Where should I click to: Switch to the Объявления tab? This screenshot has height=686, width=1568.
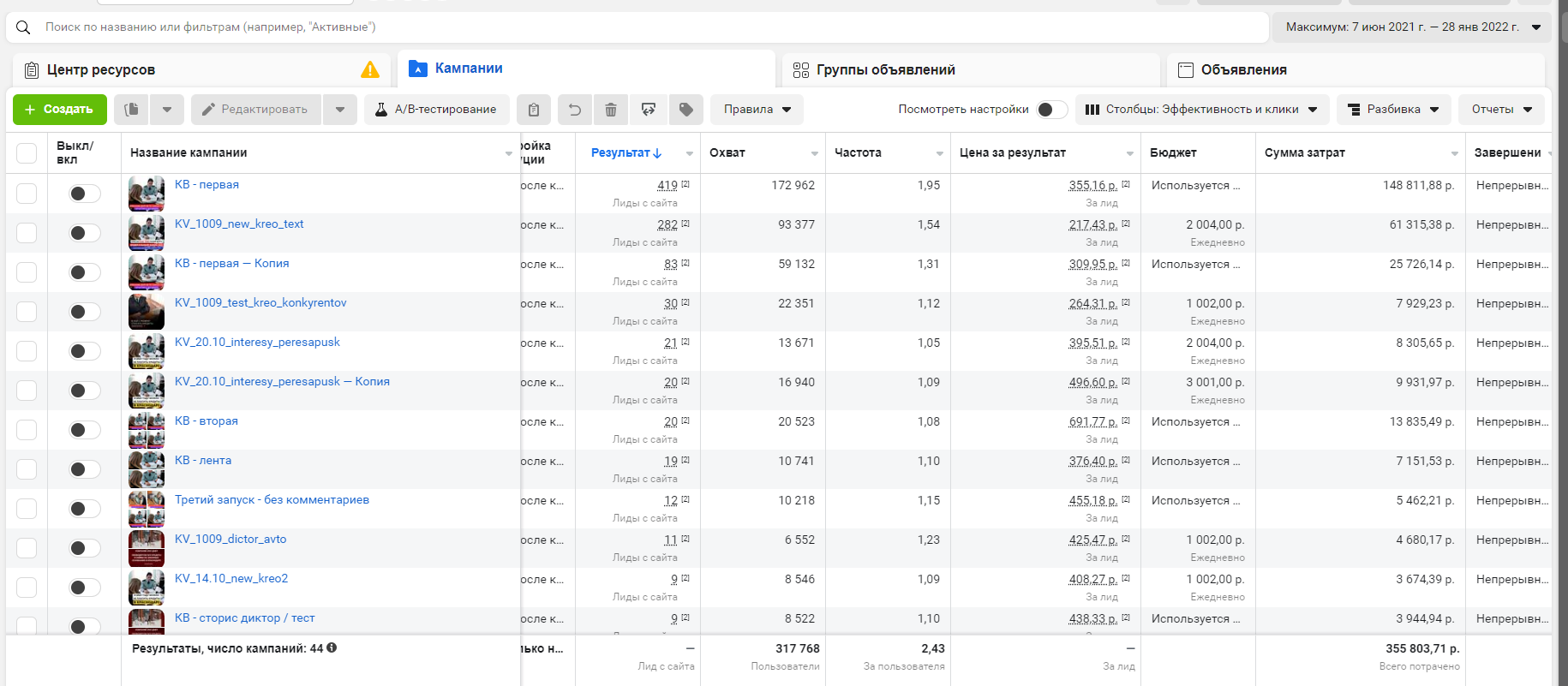1356,70
